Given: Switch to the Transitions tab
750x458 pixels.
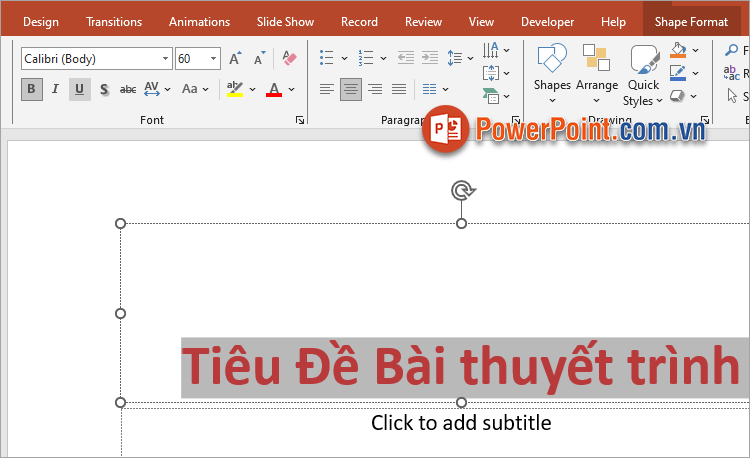Looking at the screenshot, I should (x=114, y=22).
